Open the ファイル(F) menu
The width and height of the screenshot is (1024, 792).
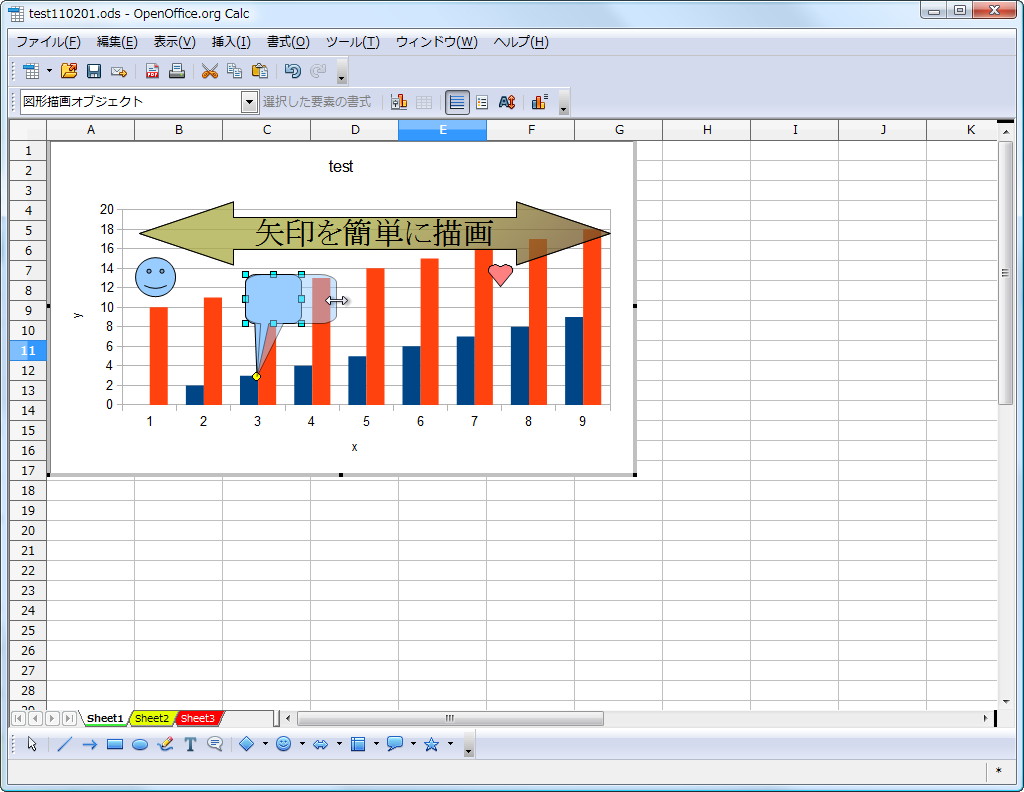click(48, 42)
